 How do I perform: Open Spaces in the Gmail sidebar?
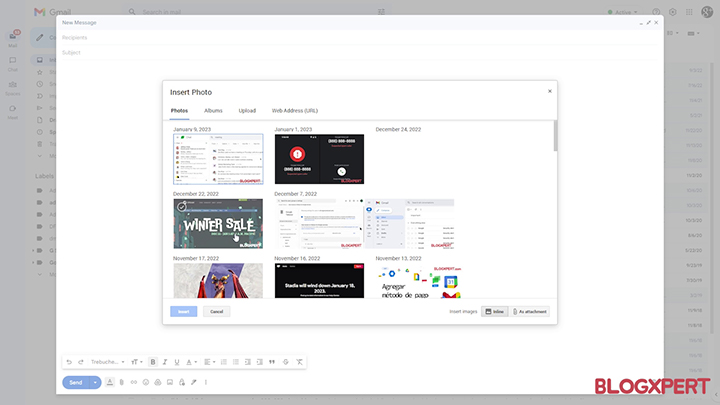point(13,88)
